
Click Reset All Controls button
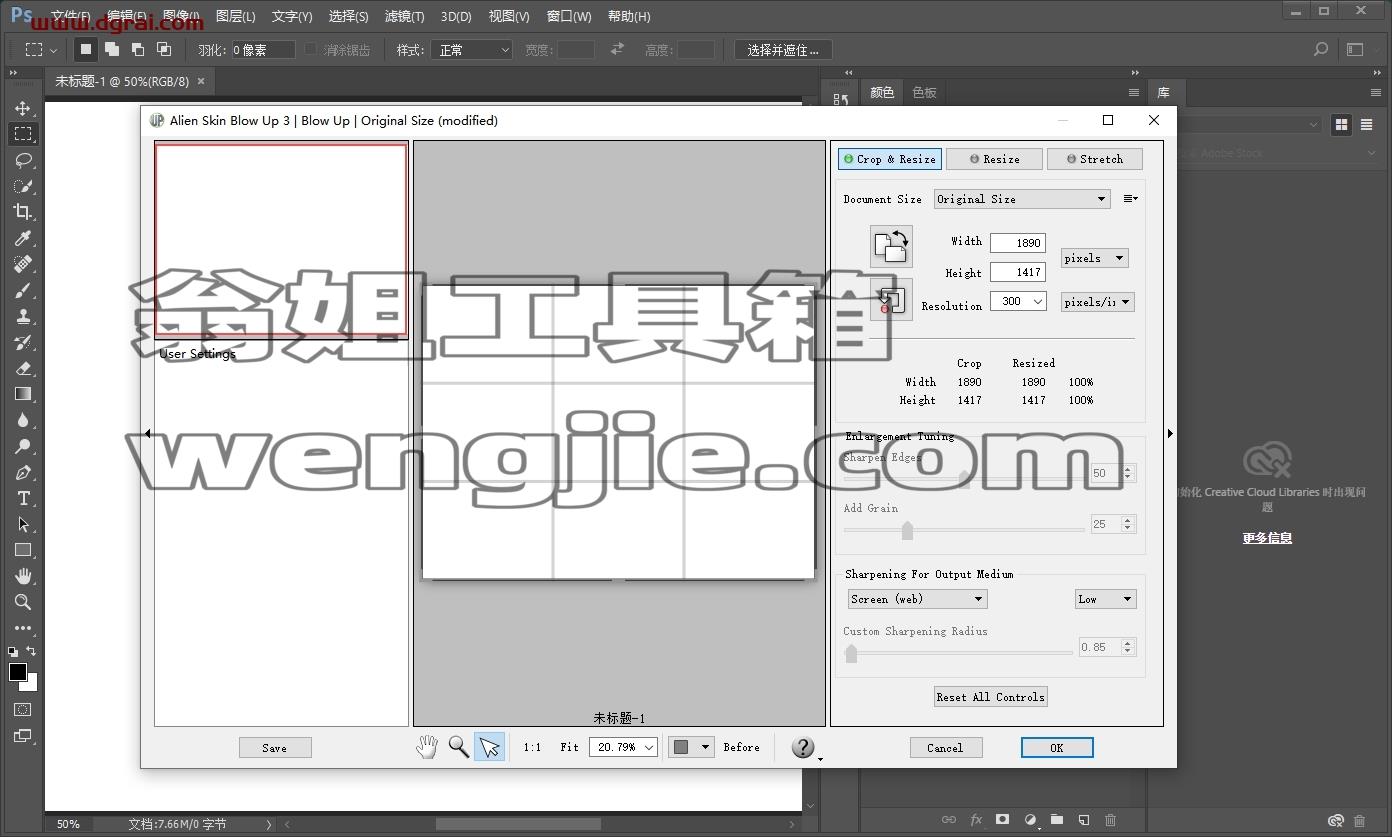(x=991, y=697)
